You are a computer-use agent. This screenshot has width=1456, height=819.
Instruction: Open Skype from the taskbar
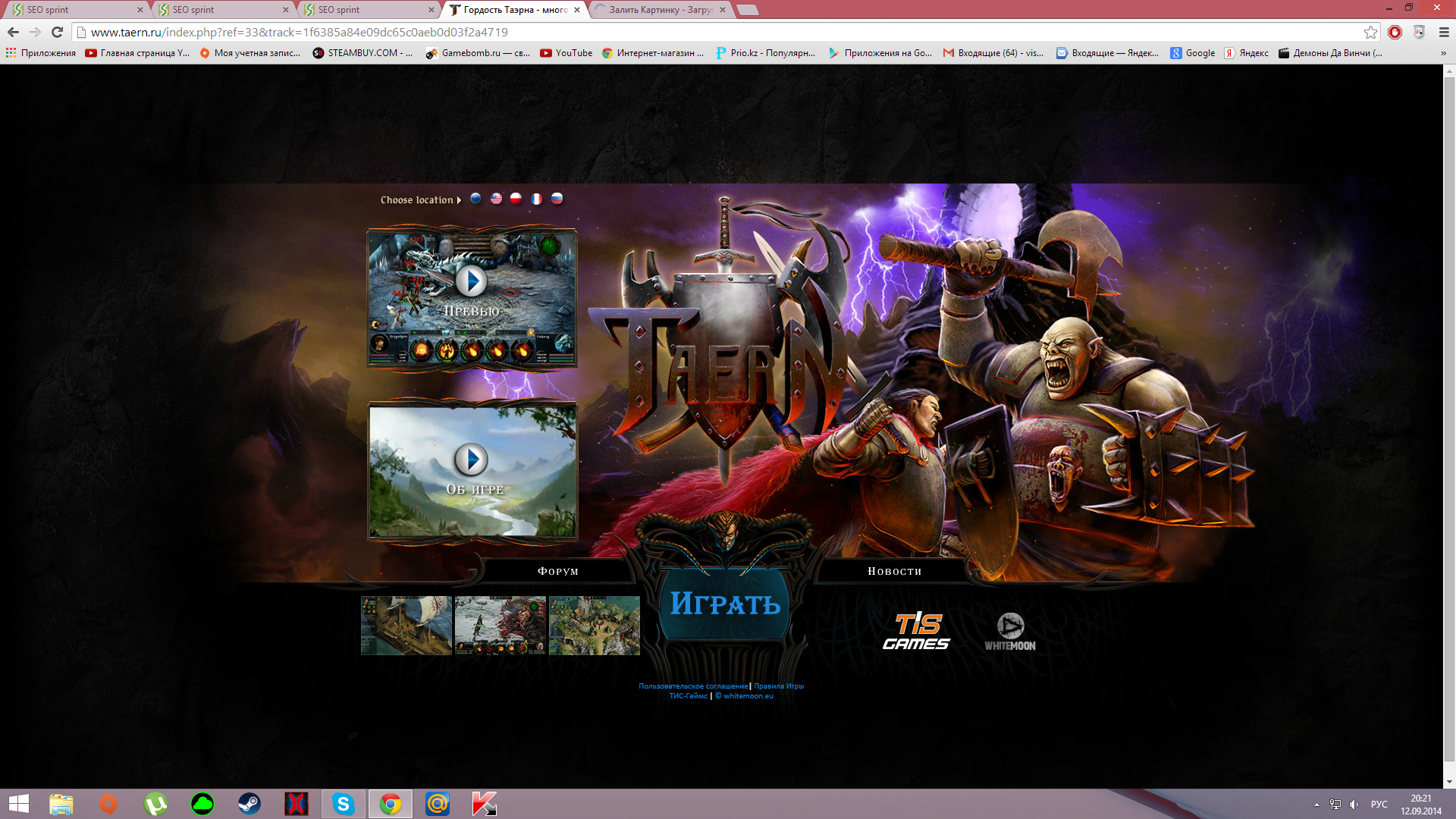click(344, 804)
